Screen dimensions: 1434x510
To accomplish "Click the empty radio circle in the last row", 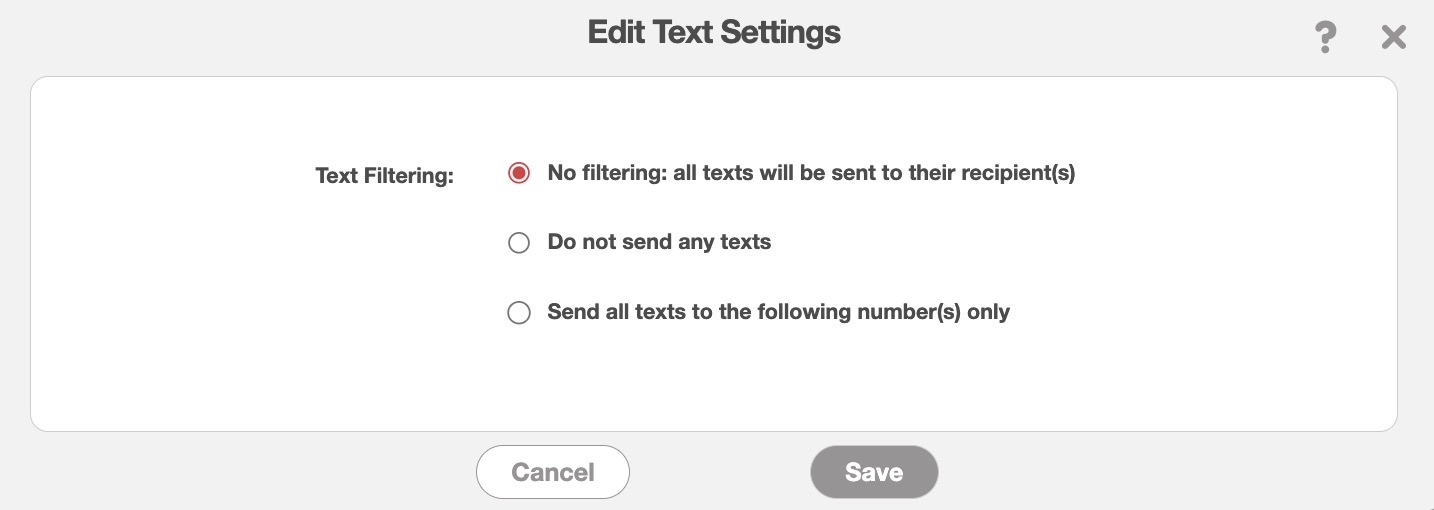I will [x=519, y=313].
